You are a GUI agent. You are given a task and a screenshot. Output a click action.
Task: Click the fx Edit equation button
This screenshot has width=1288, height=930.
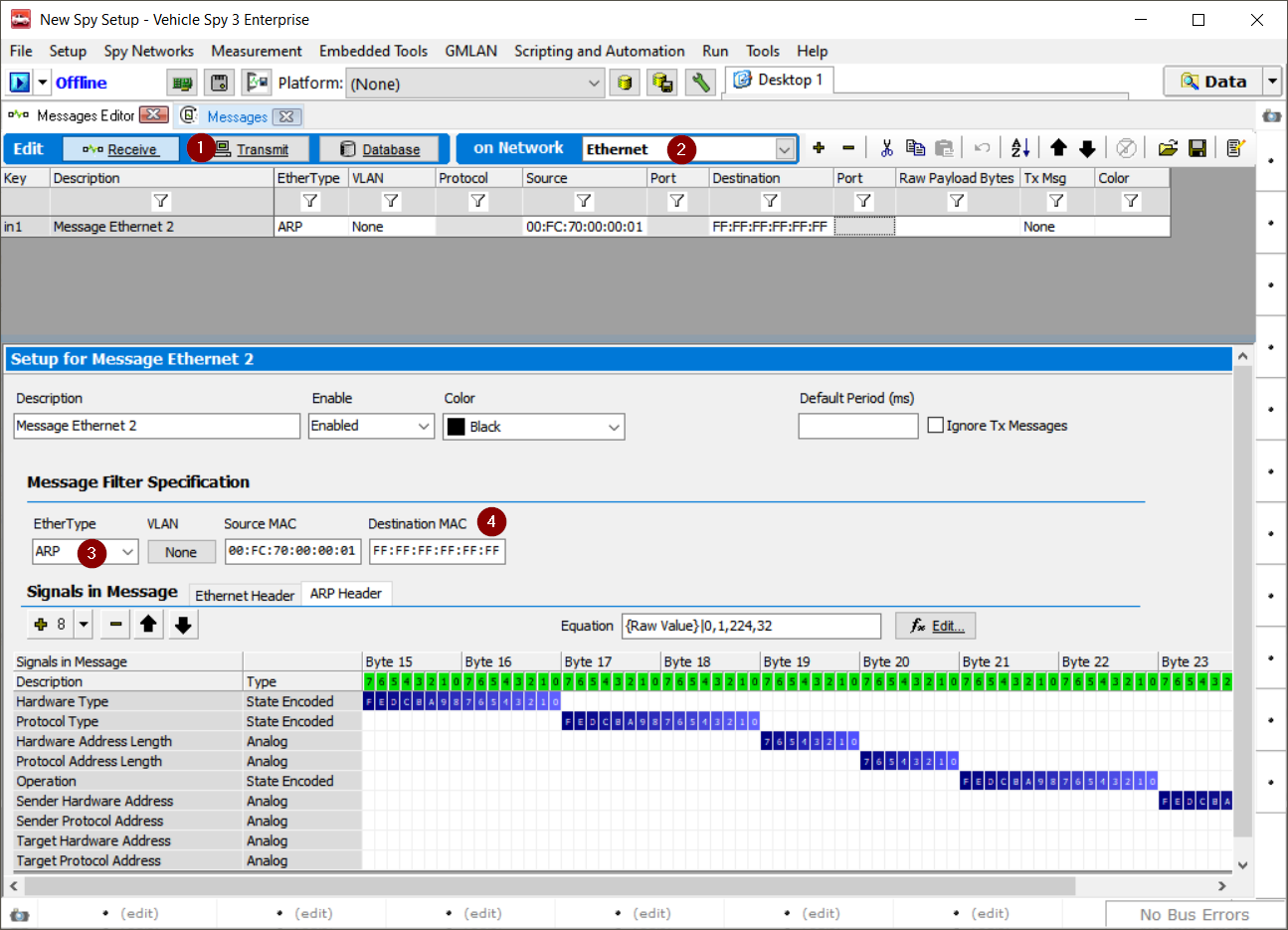pyautogui.click(x=935, y=626)
